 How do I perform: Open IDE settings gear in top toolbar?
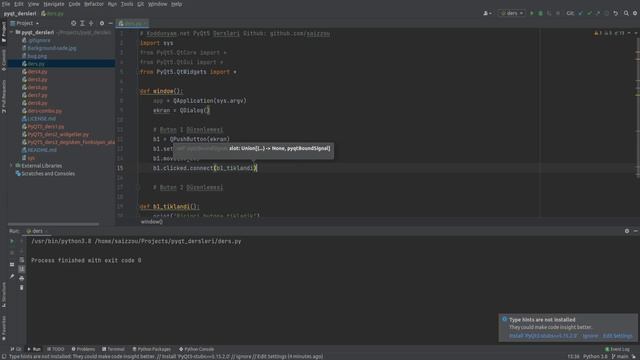[x=635, y=13]
